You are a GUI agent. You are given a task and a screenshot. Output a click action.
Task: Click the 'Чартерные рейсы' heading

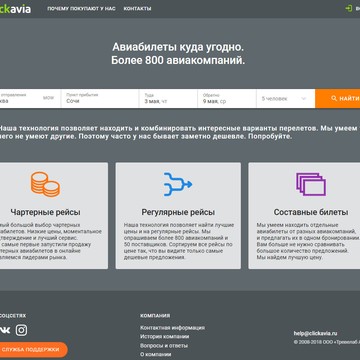point(45,212)
